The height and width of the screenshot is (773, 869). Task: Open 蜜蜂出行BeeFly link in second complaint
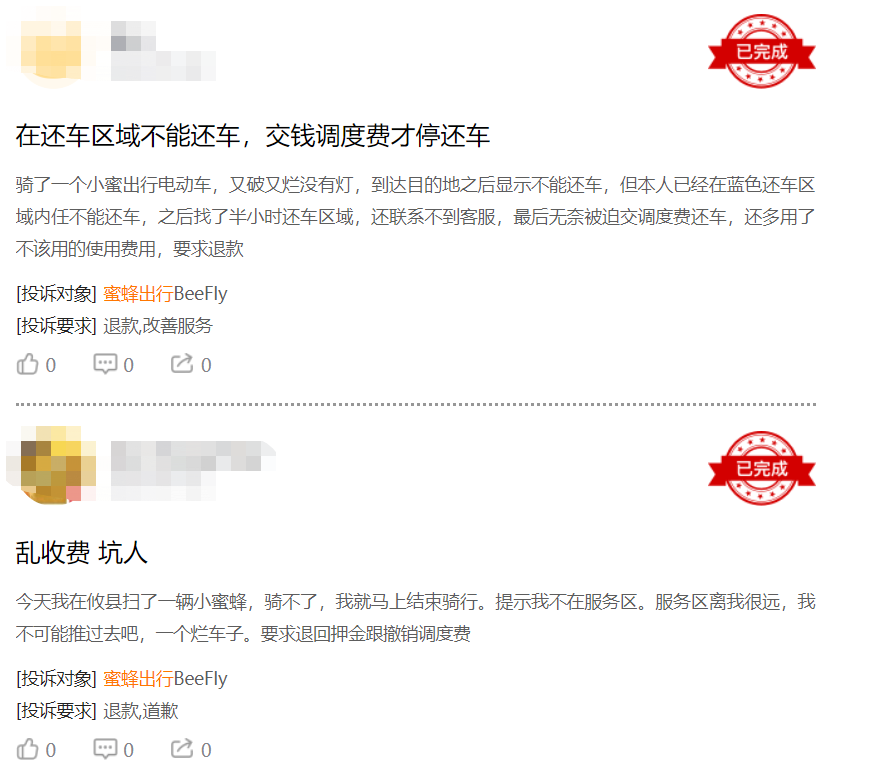[x=165, y=679]
